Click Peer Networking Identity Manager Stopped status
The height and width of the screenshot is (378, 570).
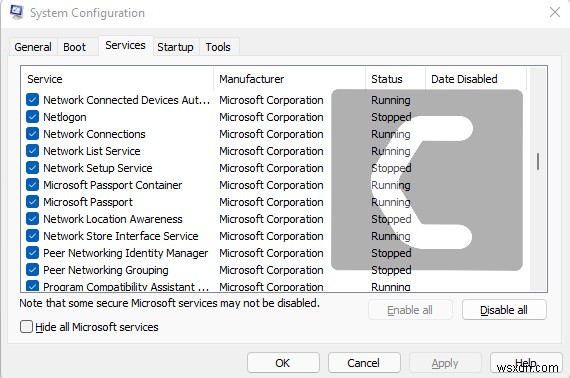pyautogui.click(x=391, y=253)
